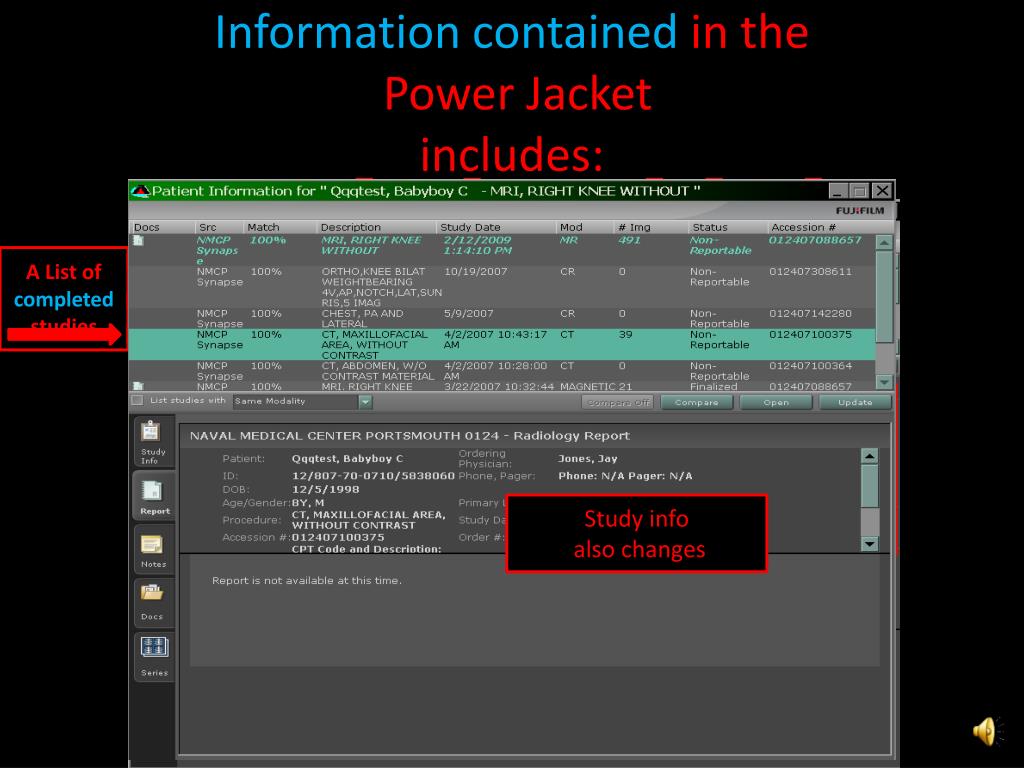Click DOB value 12/5/1998
1024x768 pixels.
tap(325, 489)
